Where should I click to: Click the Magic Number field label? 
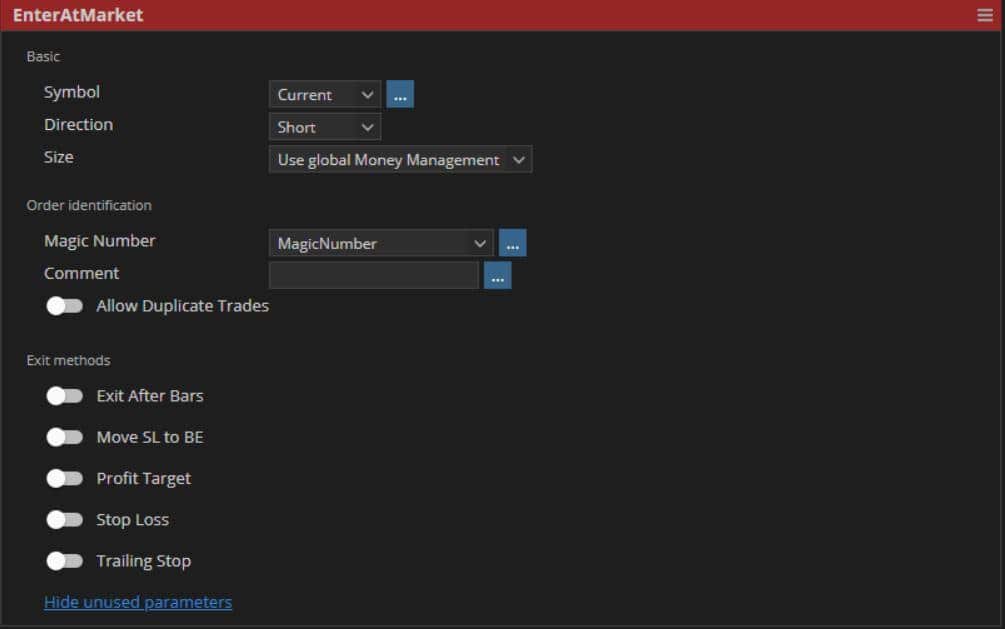click(99, 241)
